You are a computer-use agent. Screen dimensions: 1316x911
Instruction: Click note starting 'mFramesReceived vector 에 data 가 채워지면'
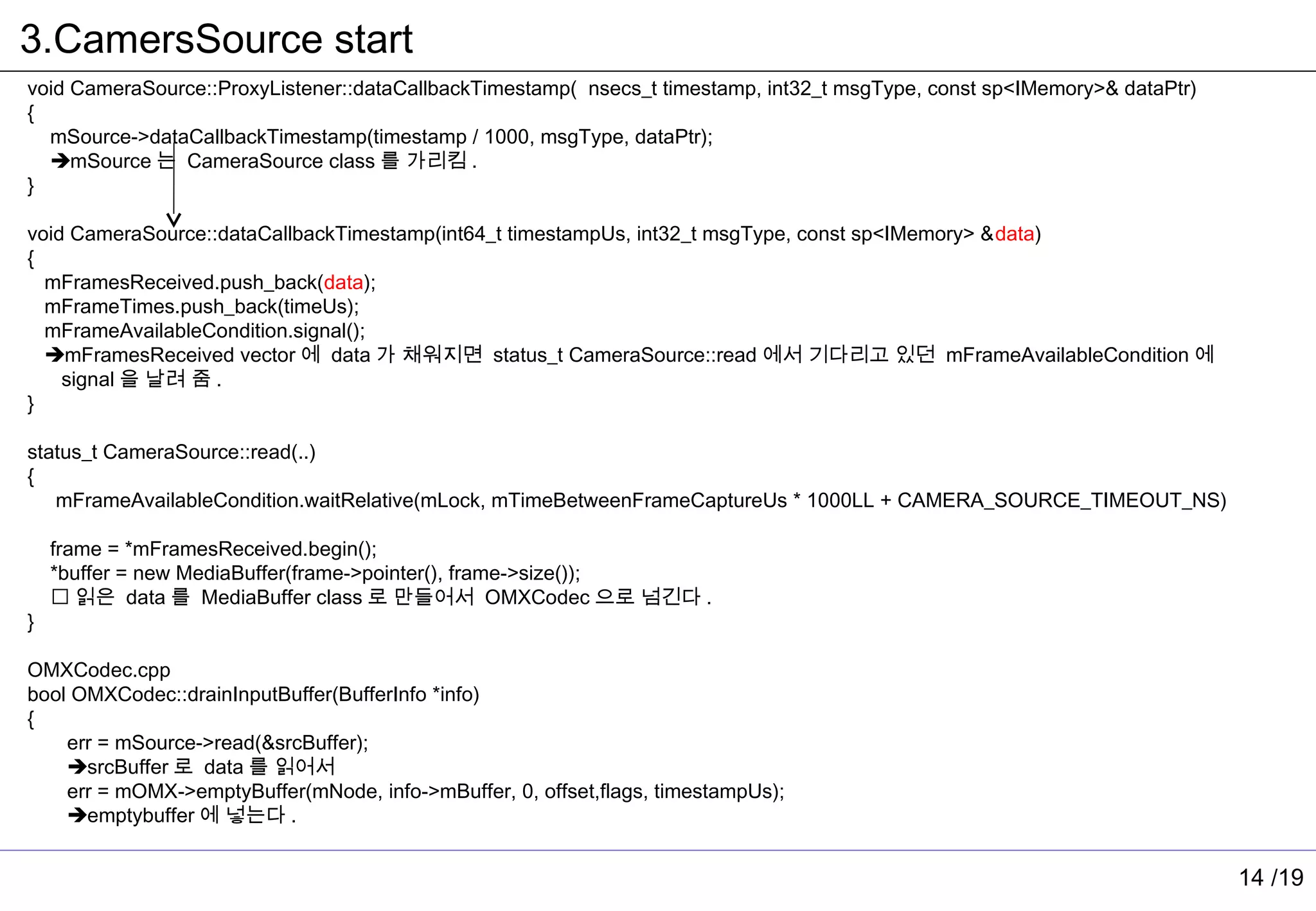[630, 355]
